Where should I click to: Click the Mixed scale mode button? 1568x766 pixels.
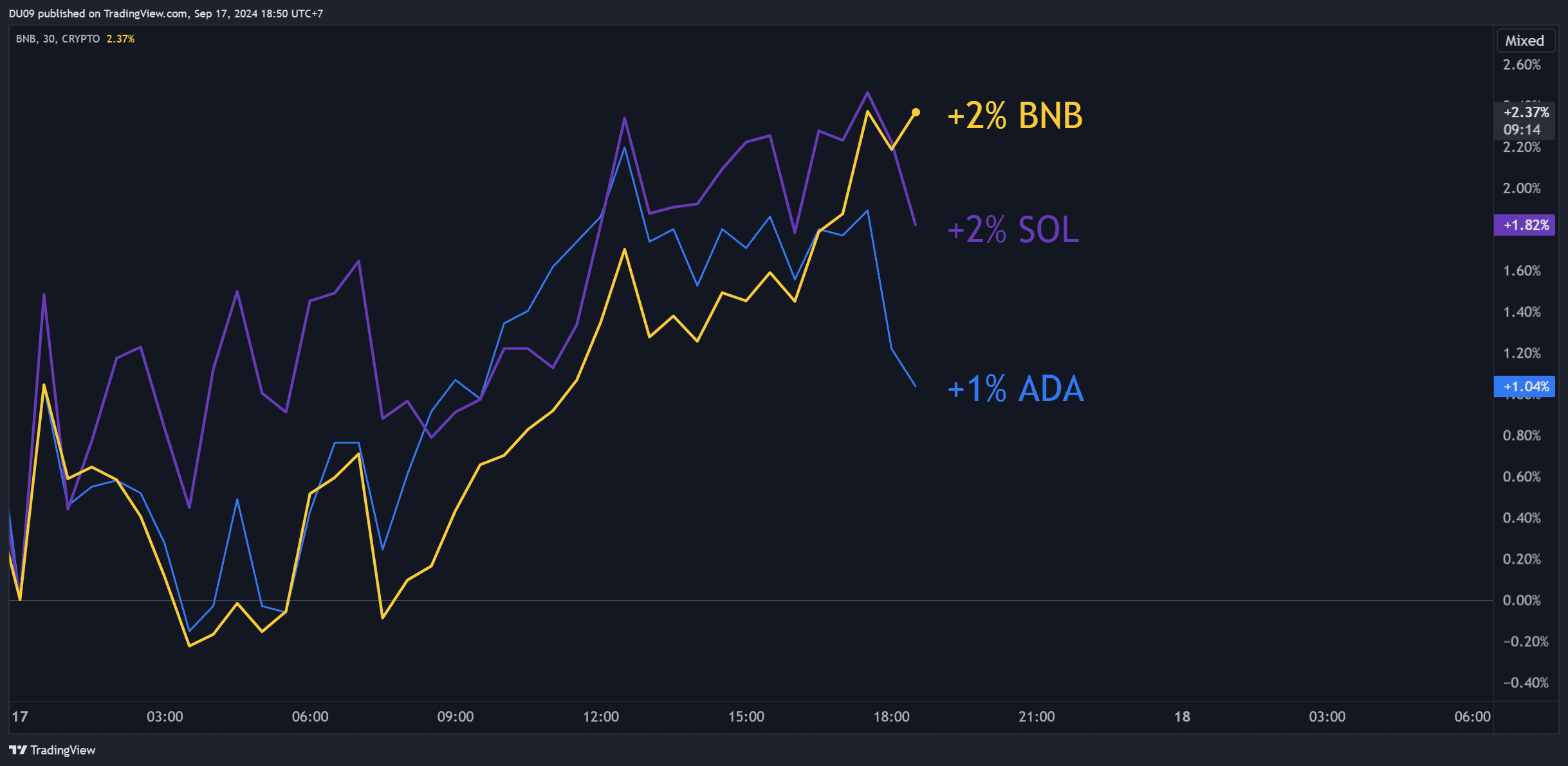point(1525,41)
